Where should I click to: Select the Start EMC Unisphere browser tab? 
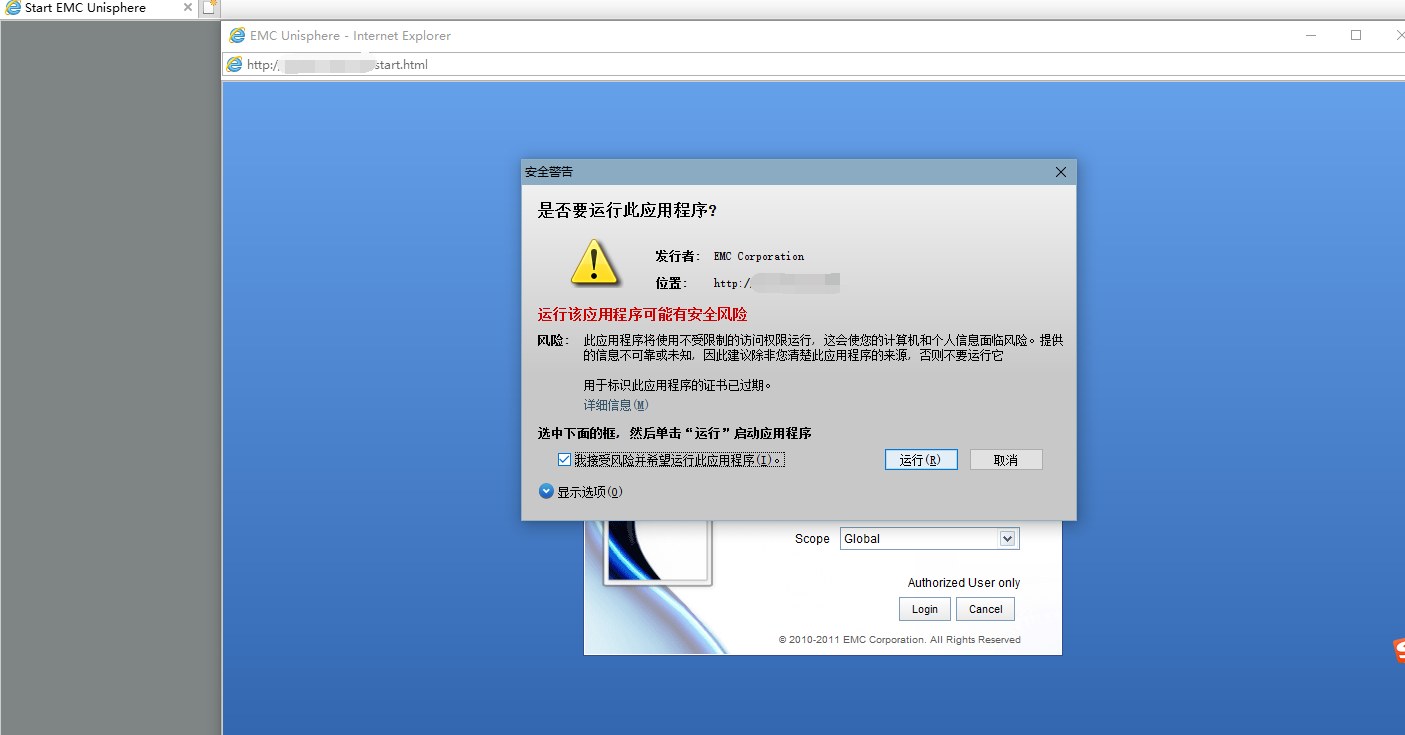(x=98, y=8)
